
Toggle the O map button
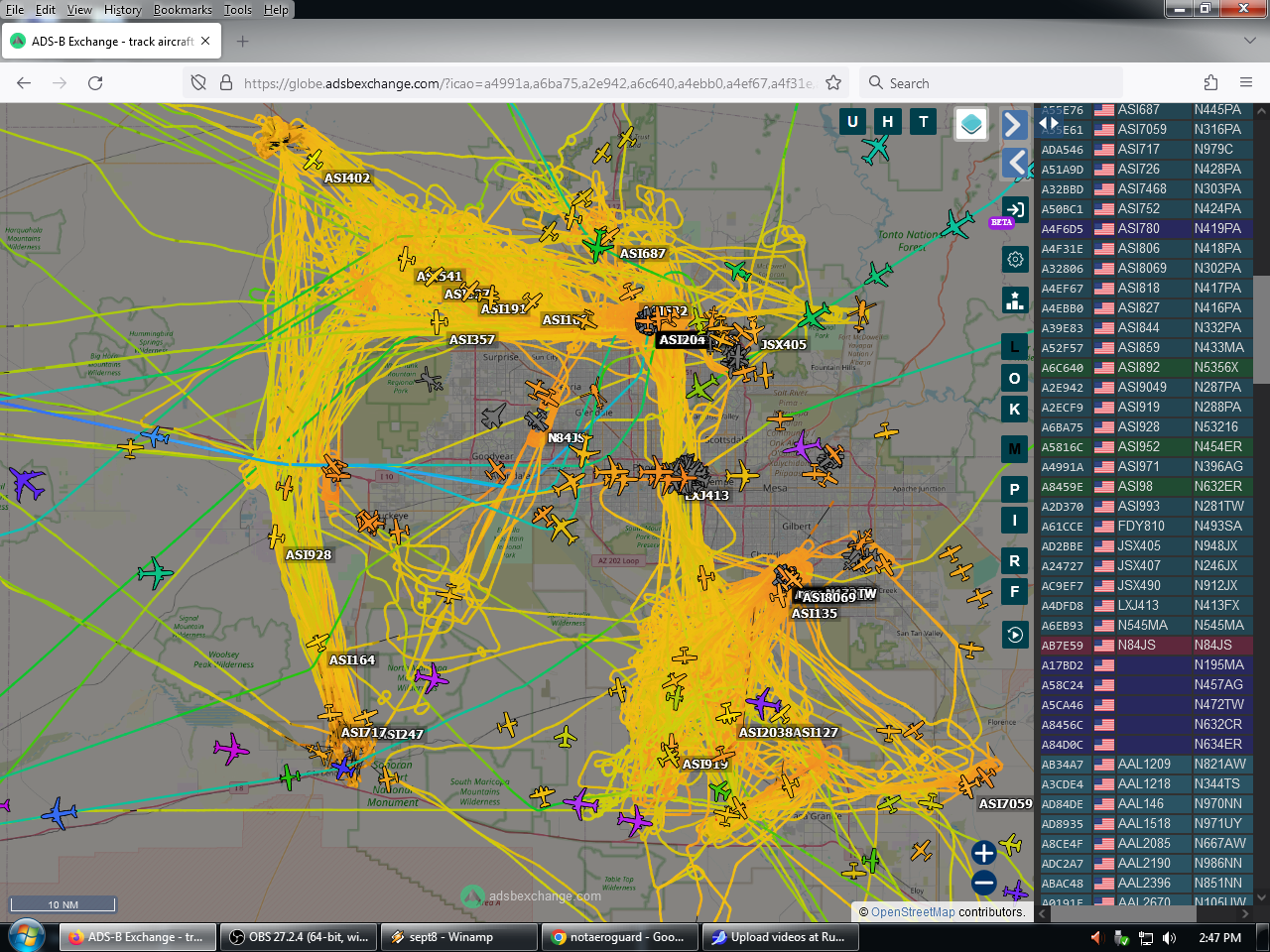(1014, 378)
